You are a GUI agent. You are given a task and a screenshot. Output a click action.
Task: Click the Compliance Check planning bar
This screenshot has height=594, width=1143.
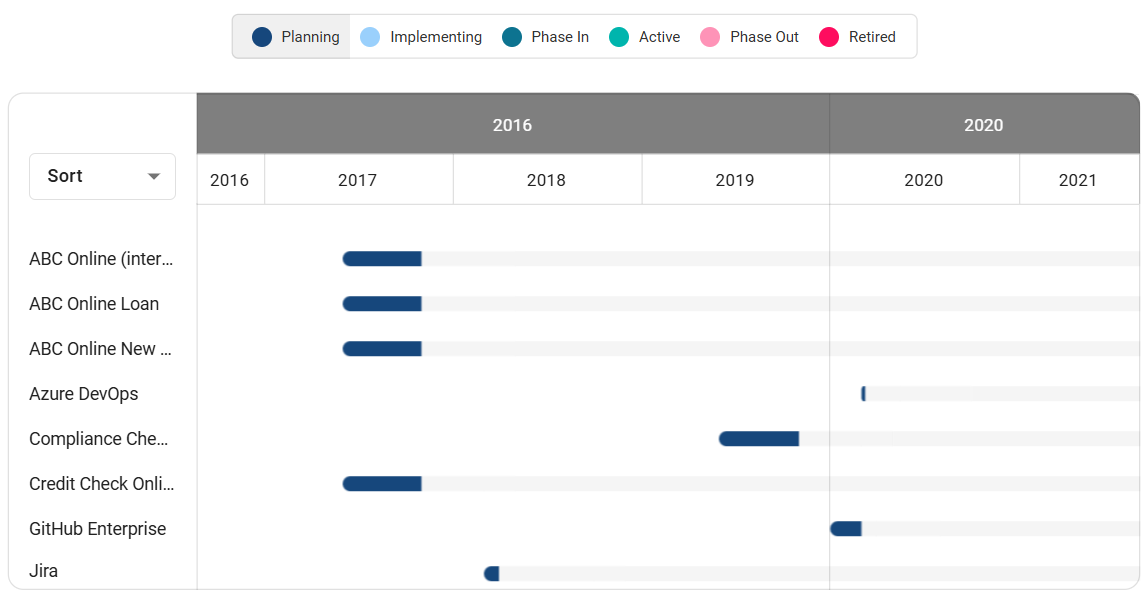click(x=759, y=439)
